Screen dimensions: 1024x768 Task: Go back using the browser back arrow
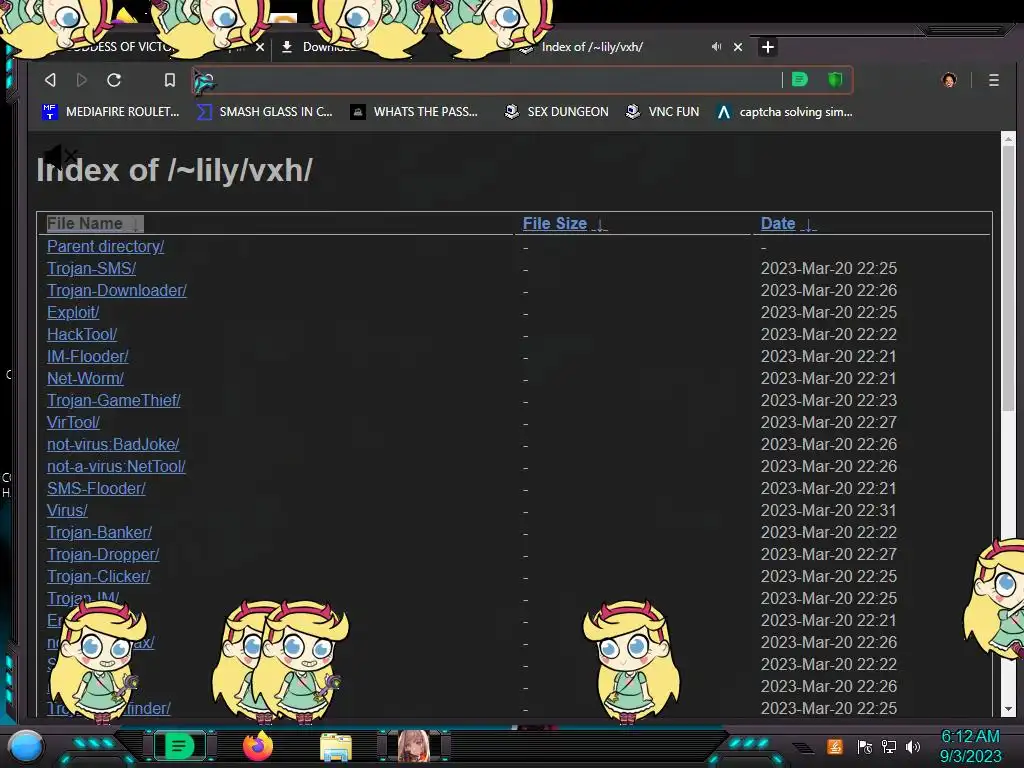50,80
